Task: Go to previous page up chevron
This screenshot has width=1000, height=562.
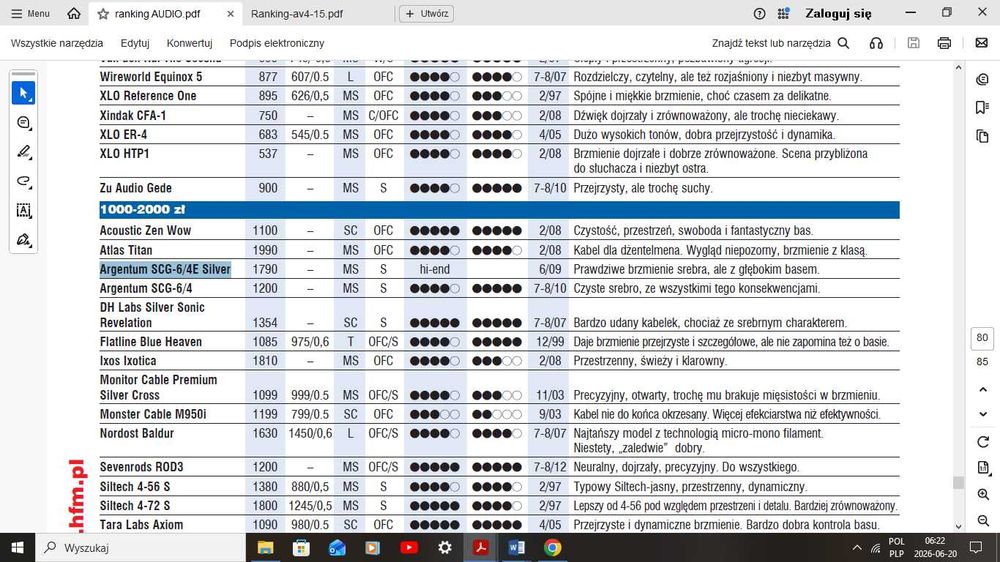Action: tap(983, 389)
